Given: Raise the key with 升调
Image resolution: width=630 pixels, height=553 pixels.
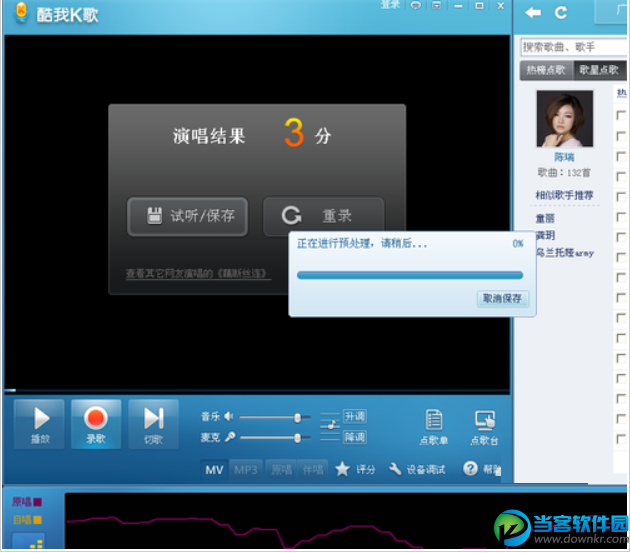Looking at the screenshot, I should (354, 416).
